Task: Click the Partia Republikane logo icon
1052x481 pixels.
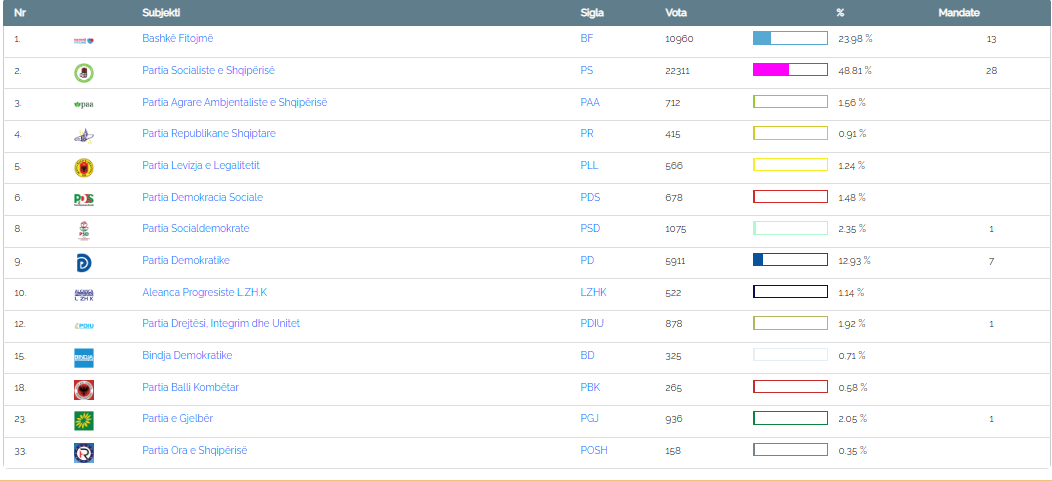Action: pyautogui.click(x=84, y=135)
